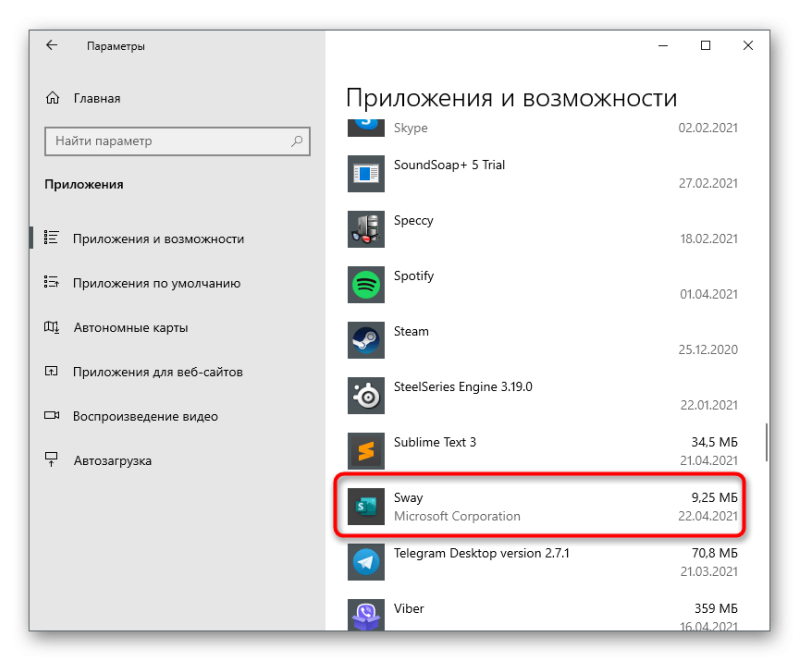800x661 pixels.
Task: Click the Telegram Desktop app icon
Action: coord(366,562)
